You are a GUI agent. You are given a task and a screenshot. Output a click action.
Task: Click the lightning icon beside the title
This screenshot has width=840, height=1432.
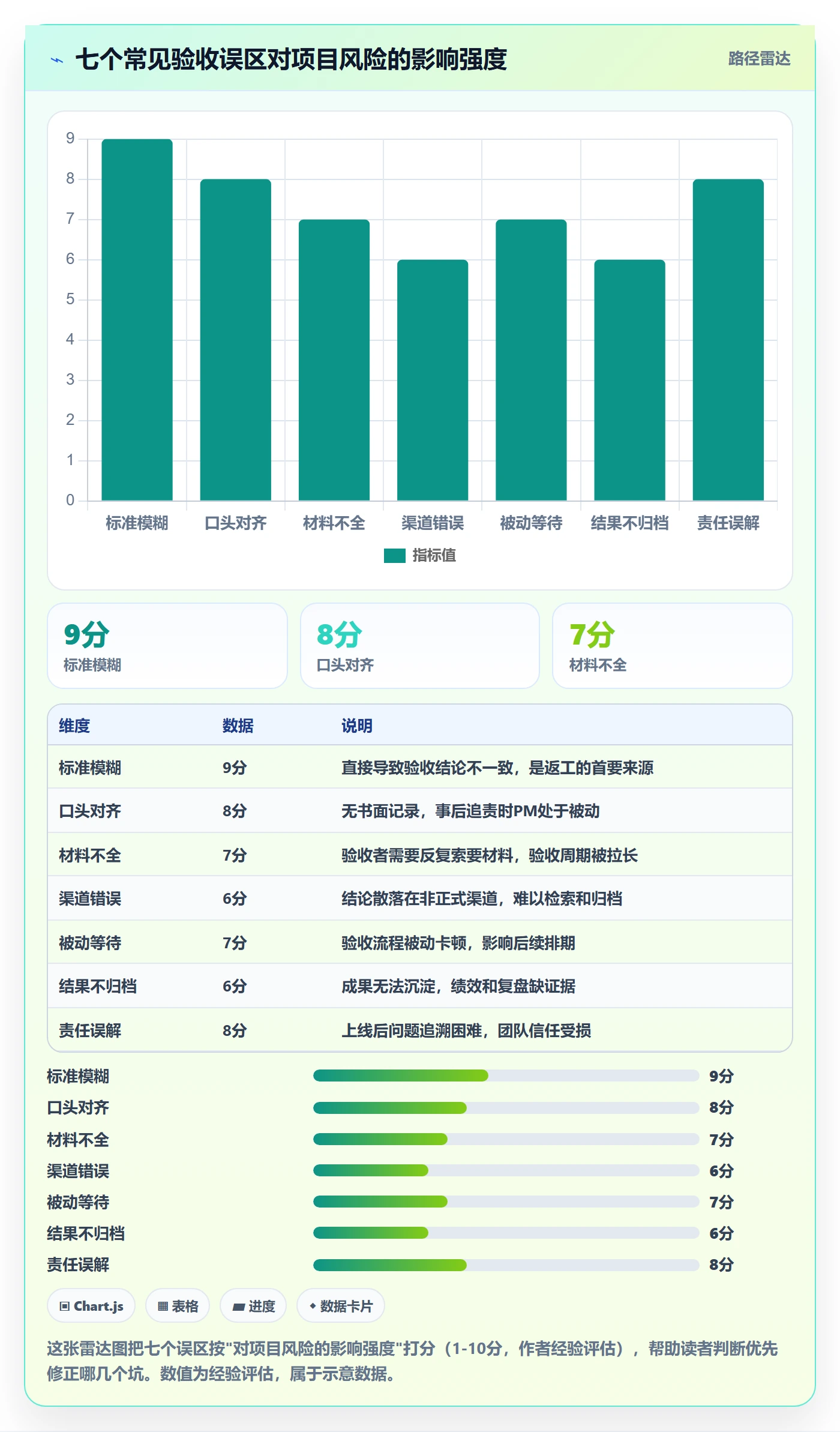57,60
